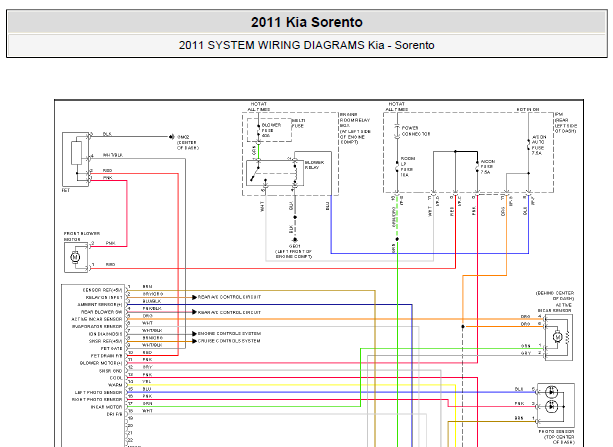The height and width of the screenshot is (447, 613).
Task: Click the blower relay coil symbol
Action: coord(295,173)
